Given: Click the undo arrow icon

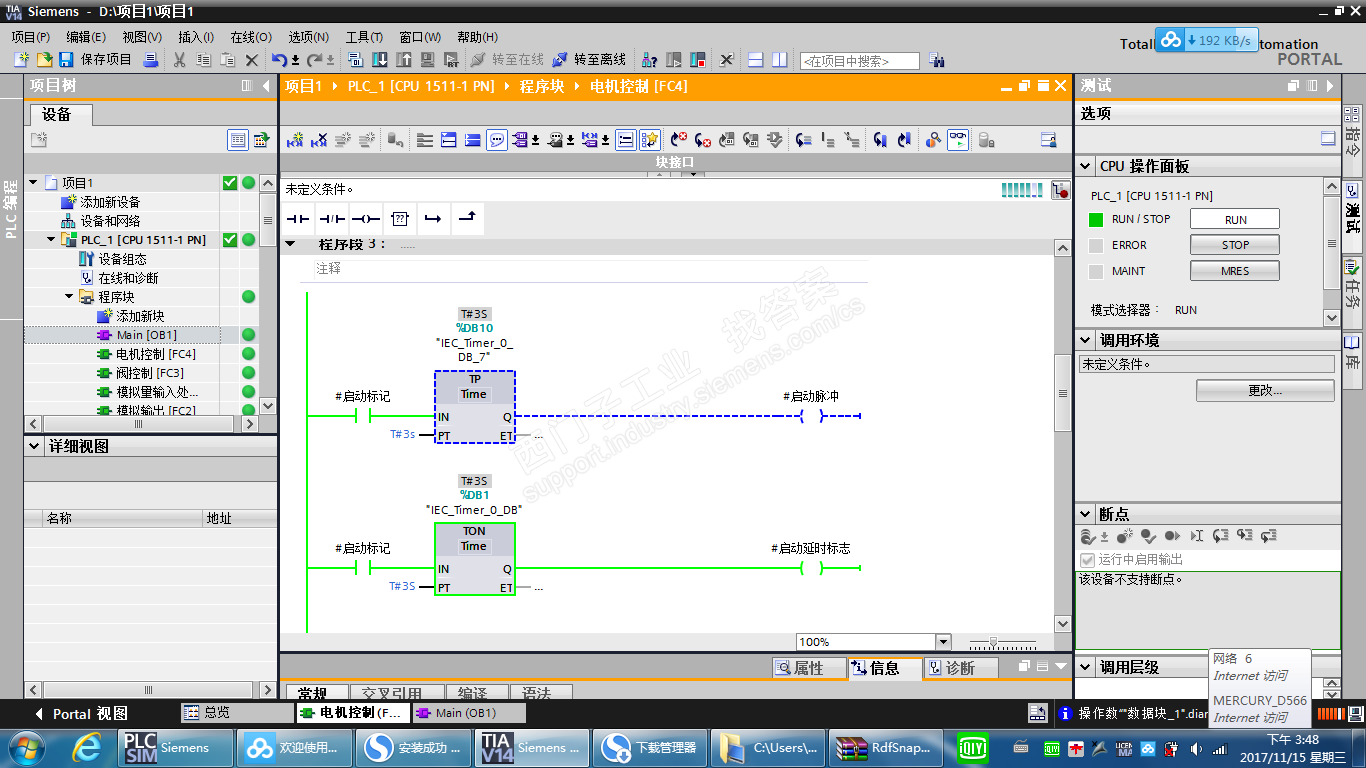Looking at the screenshot, I should click(x=279, y=60).
